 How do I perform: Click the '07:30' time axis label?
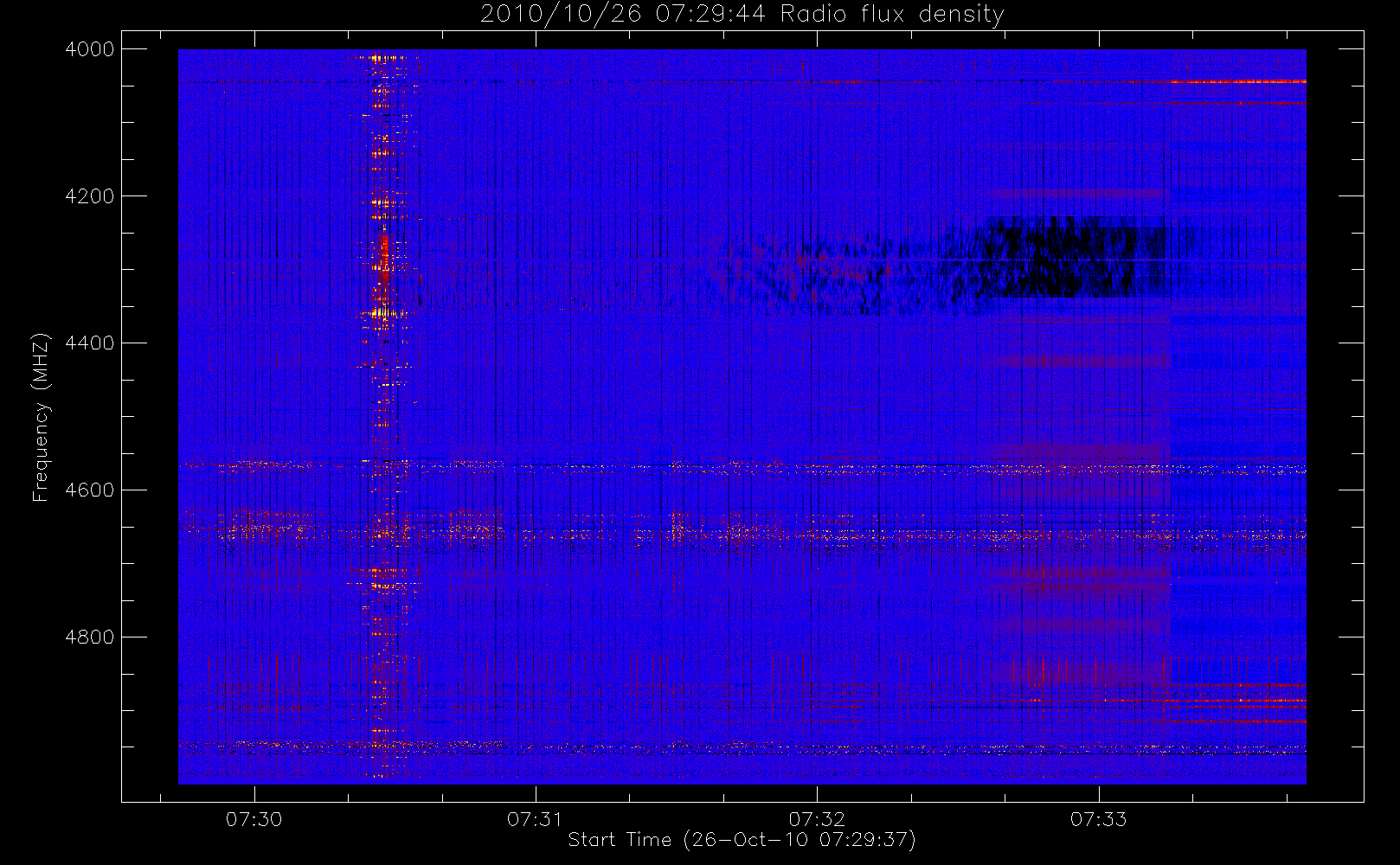(x=254, y=819)
